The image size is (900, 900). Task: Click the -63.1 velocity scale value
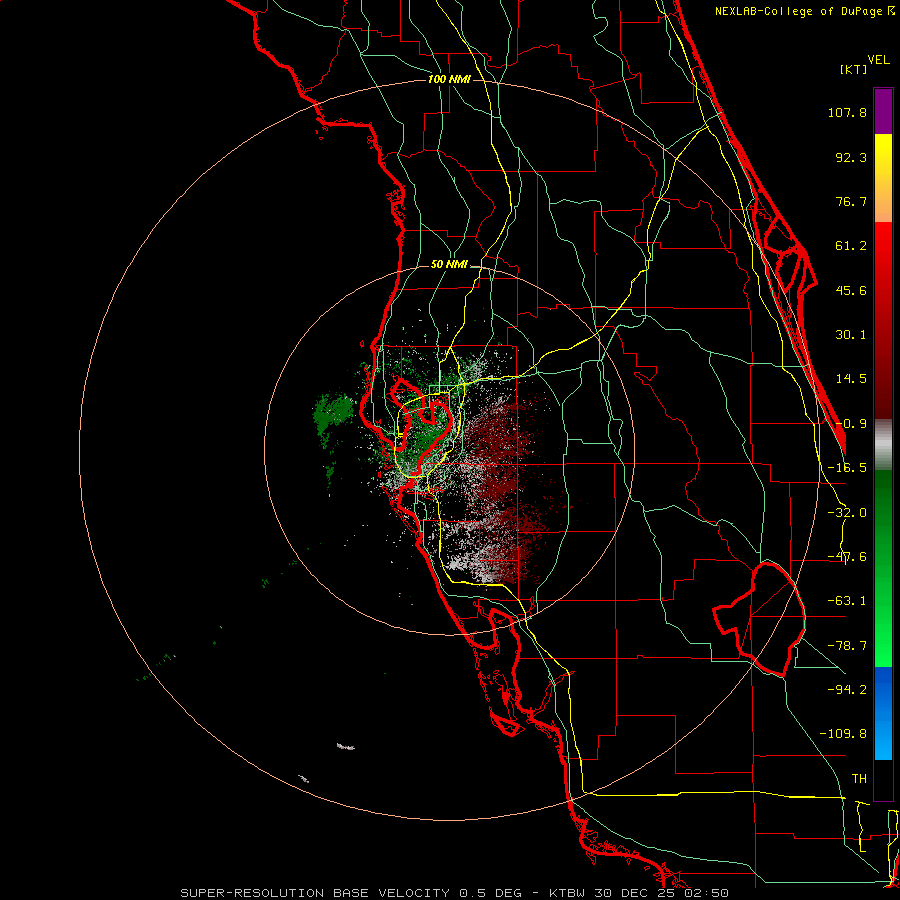click(x=847, y=601)
